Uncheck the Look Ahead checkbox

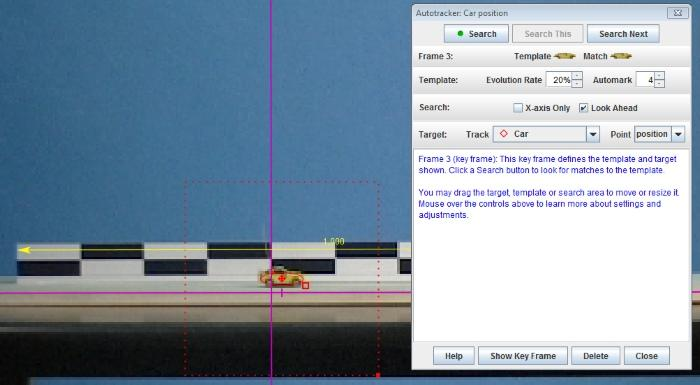coord(583,108)
